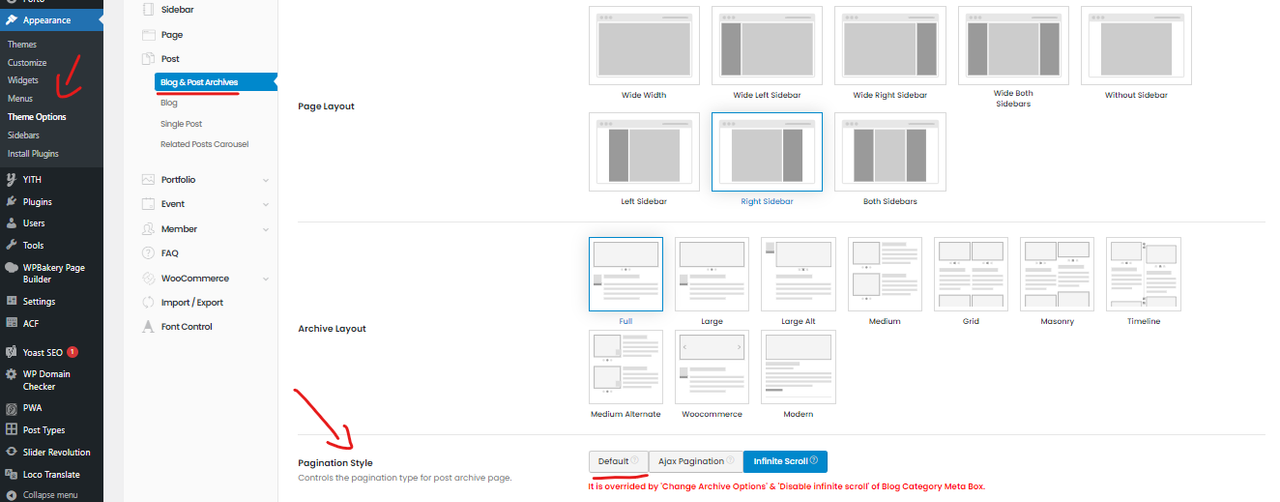The width and height of the screenshot is (1280, 502).
Task: Expand the WooCommerce section chevron
Action: point(266,278)
